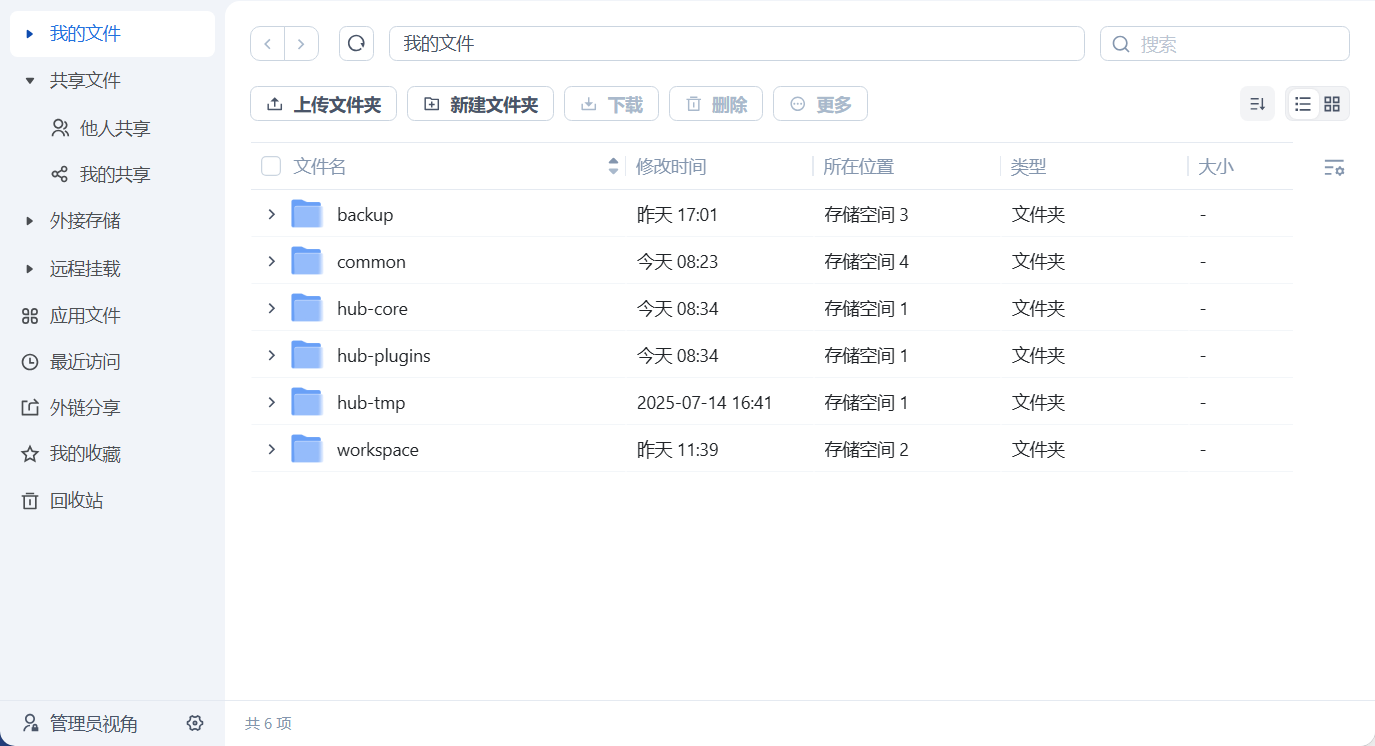Click the hub-plugins folder icon
Image resolution: width=1375 pixels, height=746 pixels.
[x=306, y=355]
